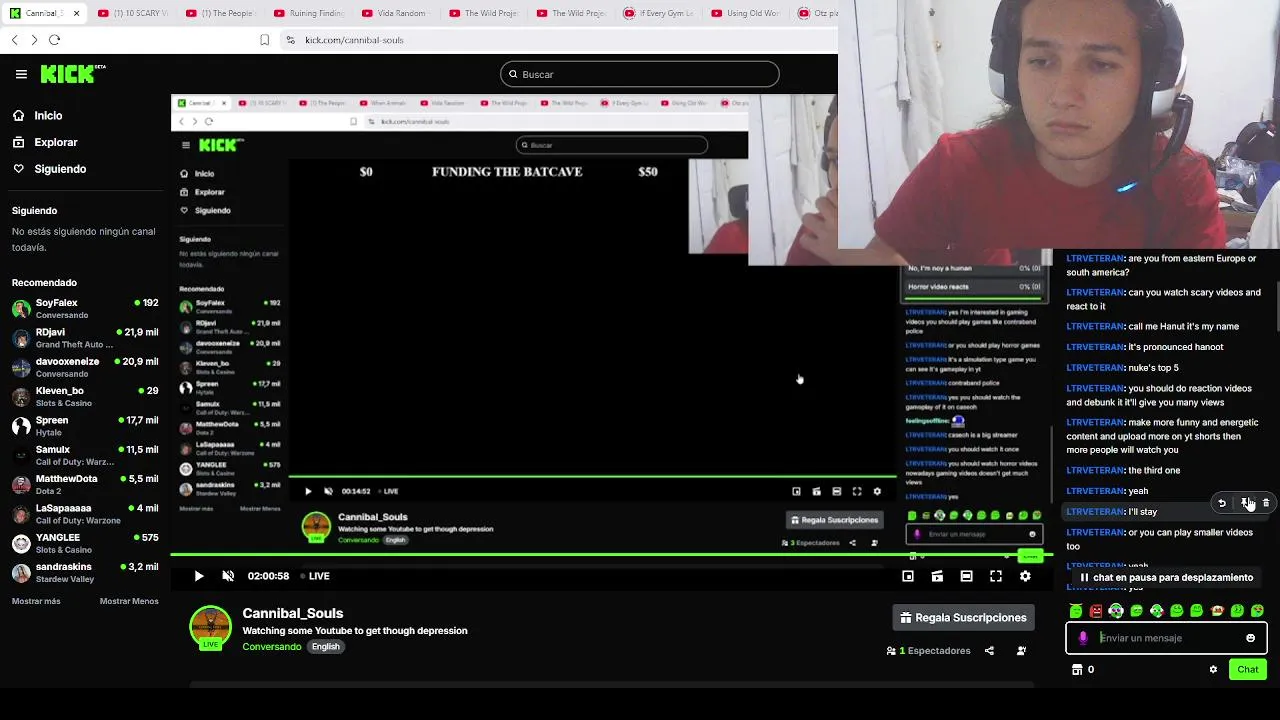Focus the Enviar un mensaje input
Screen dimensions: 1280x720
click(x=1165, y=638)
